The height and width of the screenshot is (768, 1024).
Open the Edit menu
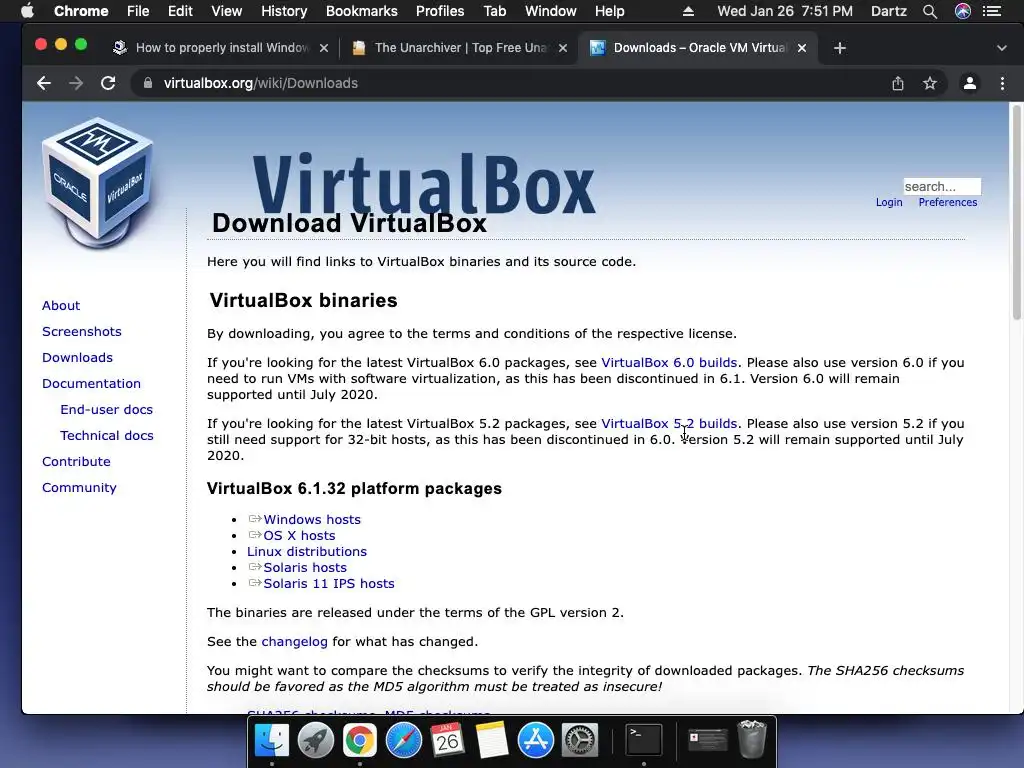tap(180, 11)
